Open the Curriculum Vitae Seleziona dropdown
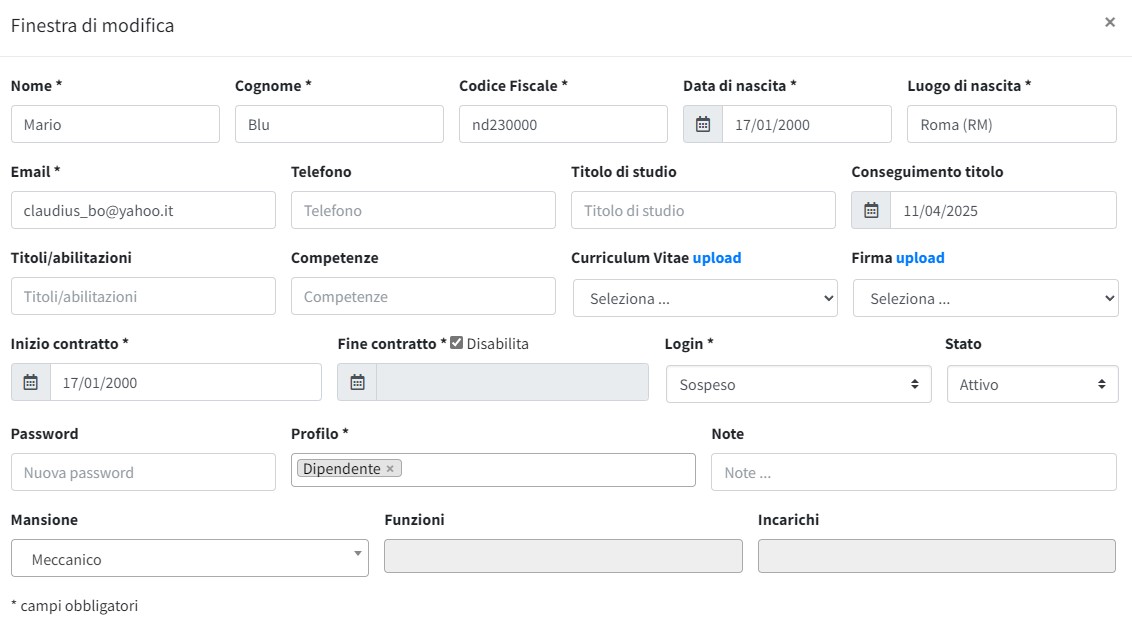This screenshot has width=1132, height=630. [705, 298]
